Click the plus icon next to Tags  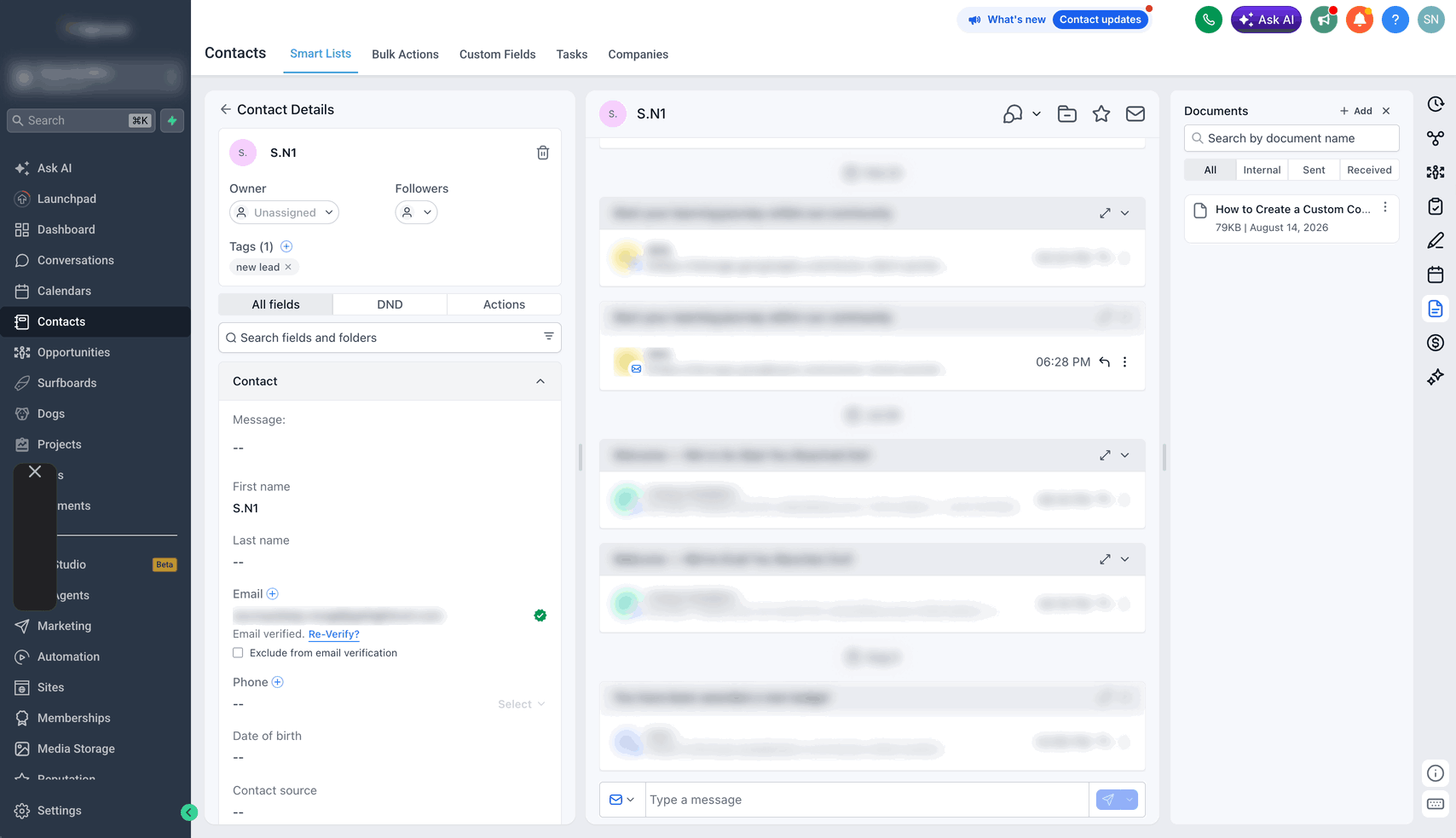point(286,246)
